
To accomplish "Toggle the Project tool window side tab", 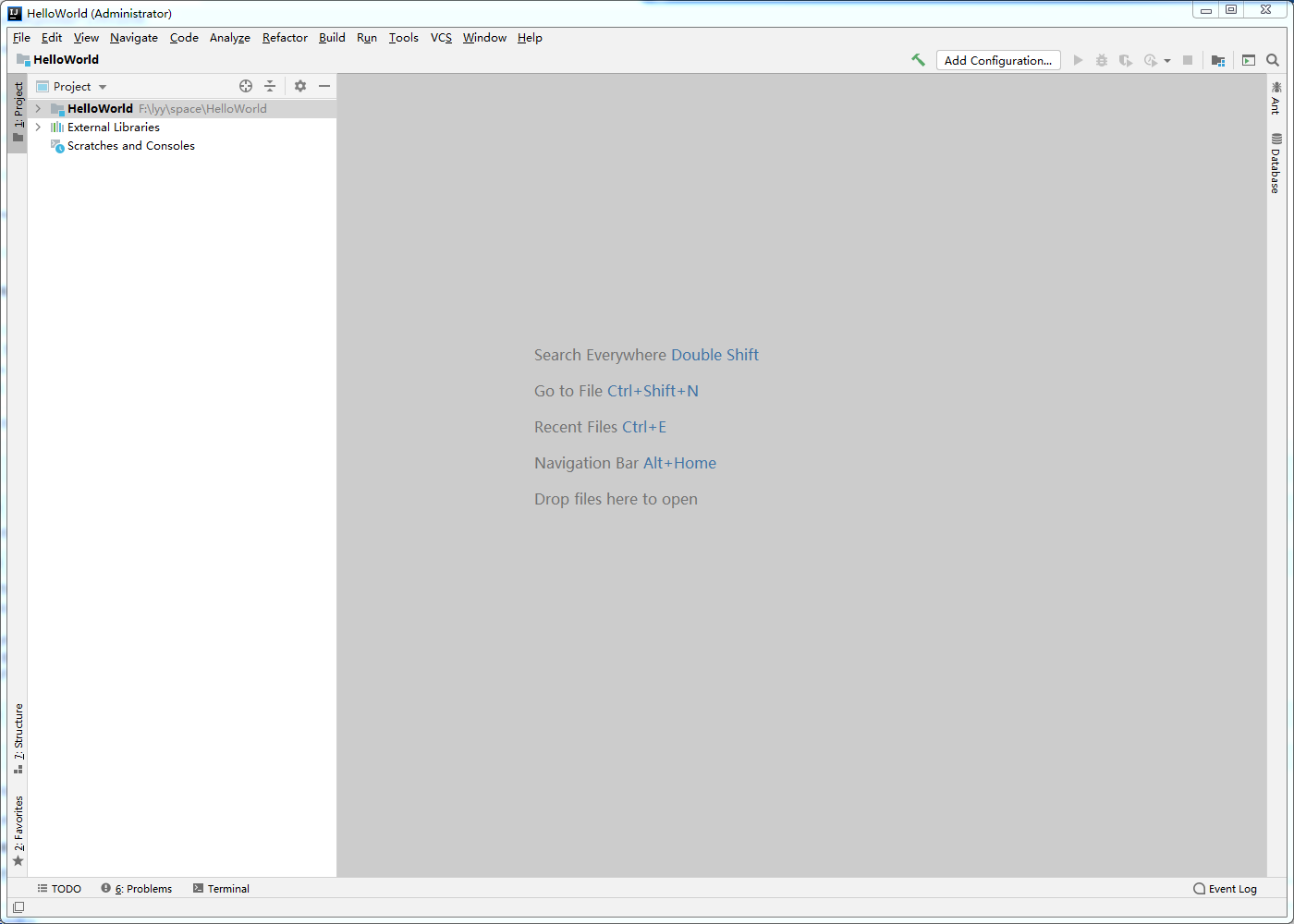I will point(18,112).
